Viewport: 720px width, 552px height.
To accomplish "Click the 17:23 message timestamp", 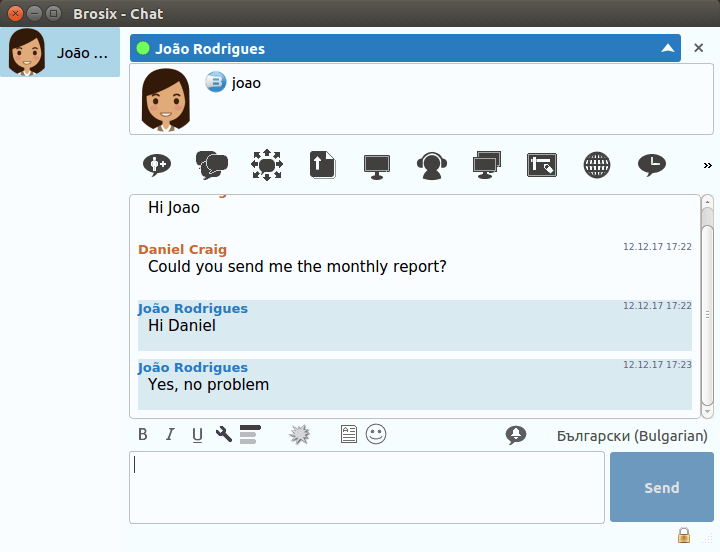I will click(657, 365).
